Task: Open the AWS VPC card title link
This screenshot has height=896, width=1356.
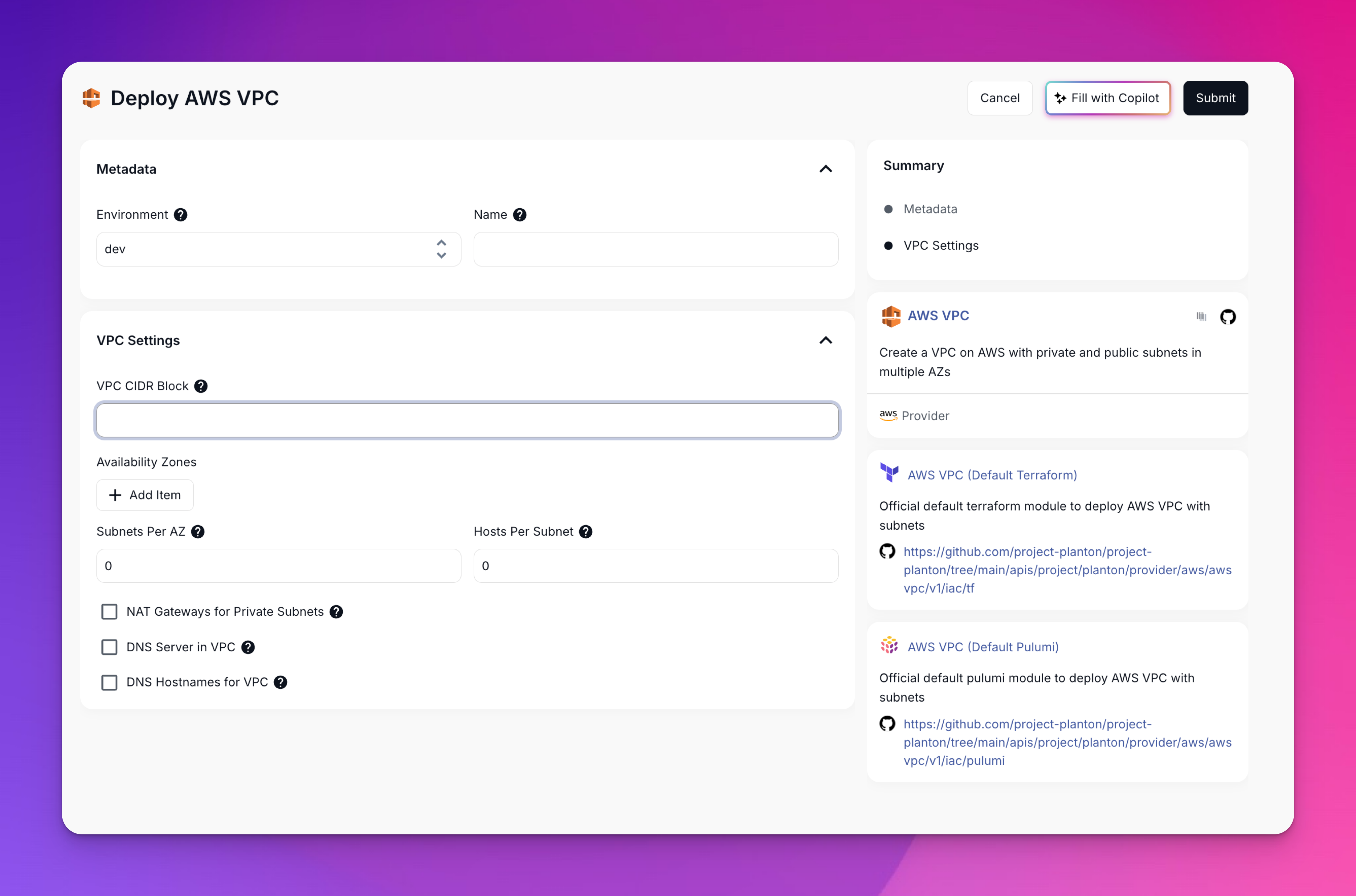Action: pos(938,316)
